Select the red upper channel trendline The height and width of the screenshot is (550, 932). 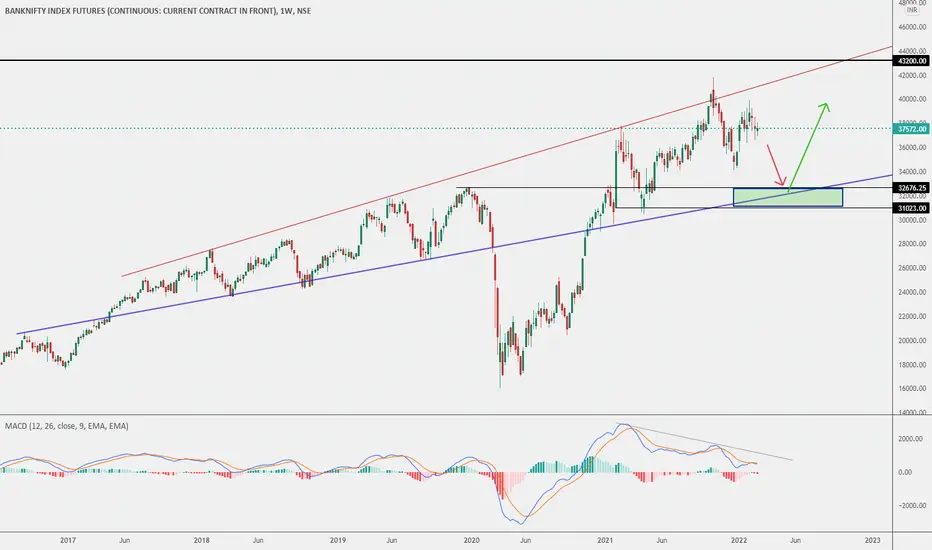click(505, 162)
